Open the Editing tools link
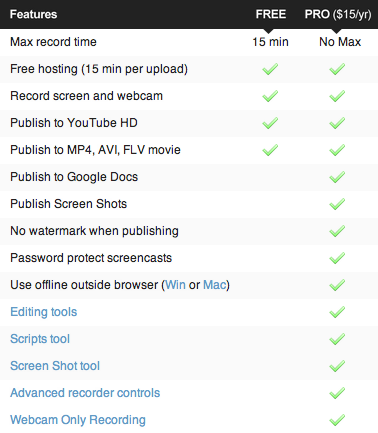 tap(44, 312)
